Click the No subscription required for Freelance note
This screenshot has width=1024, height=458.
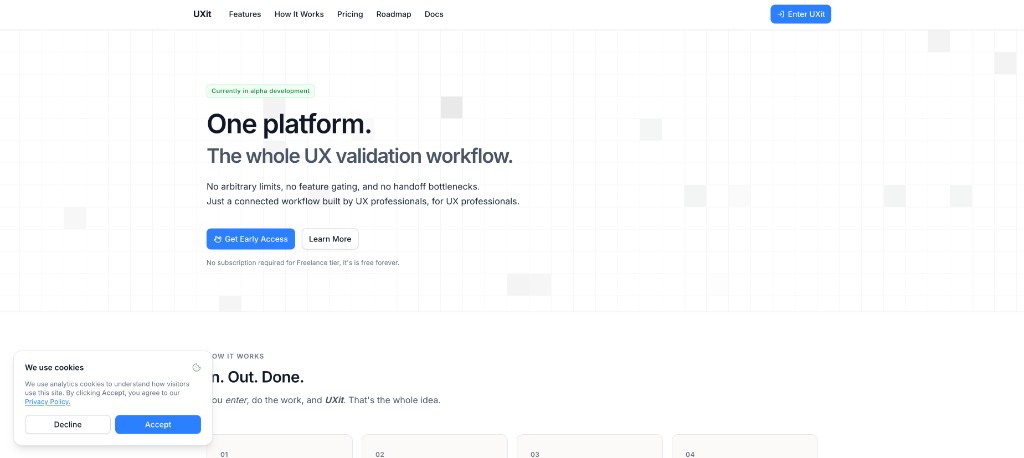pos(303,263)
